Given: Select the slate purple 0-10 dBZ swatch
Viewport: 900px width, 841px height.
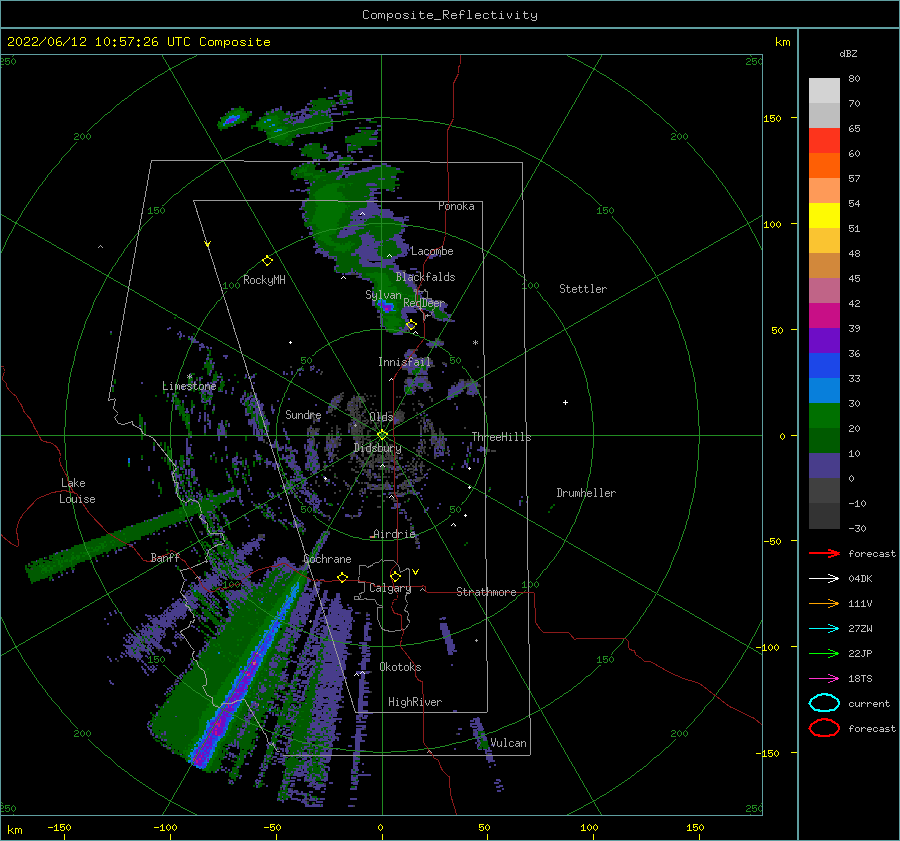Looking at the screenshot, I should 824,466.
